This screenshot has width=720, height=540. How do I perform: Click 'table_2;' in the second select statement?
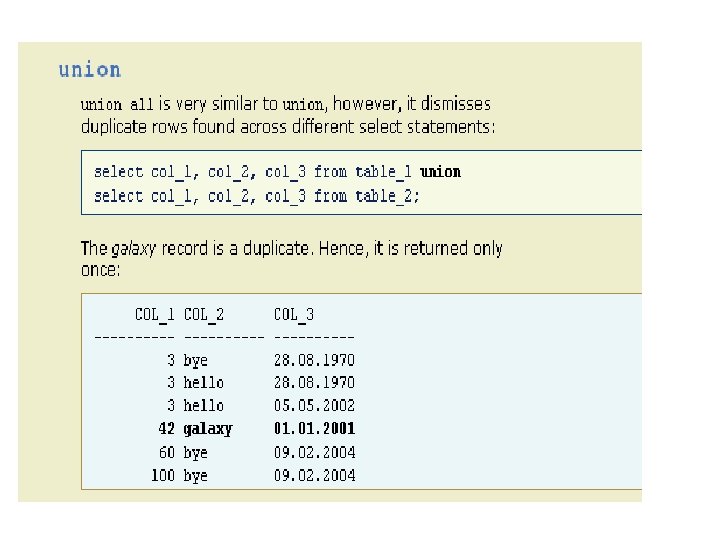tap(387, 196)
